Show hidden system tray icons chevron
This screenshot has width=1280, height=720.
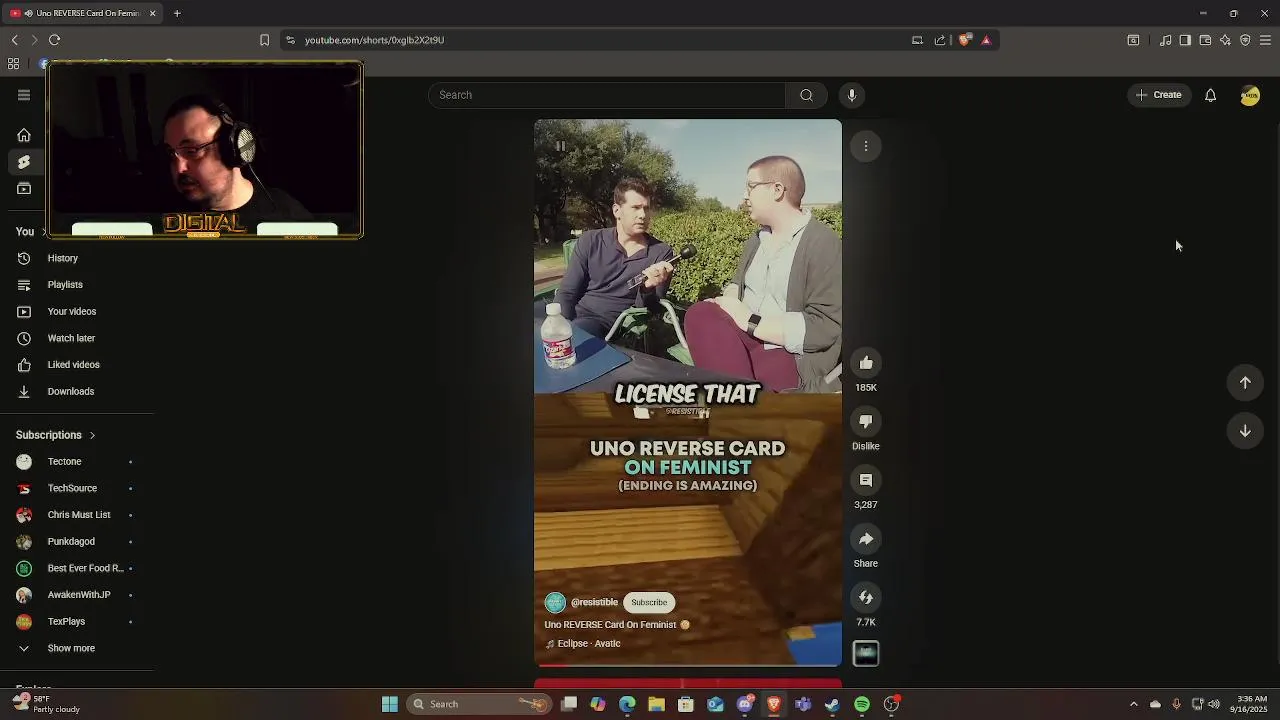[x=1133, y=704]
